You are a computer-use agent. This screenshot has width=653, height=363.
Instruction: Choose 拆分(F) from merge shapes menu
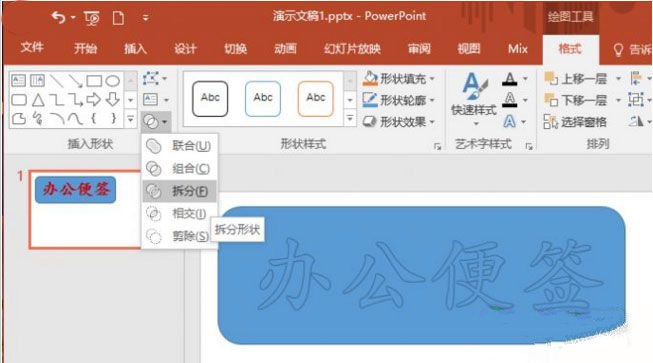[x=179, y=191]
